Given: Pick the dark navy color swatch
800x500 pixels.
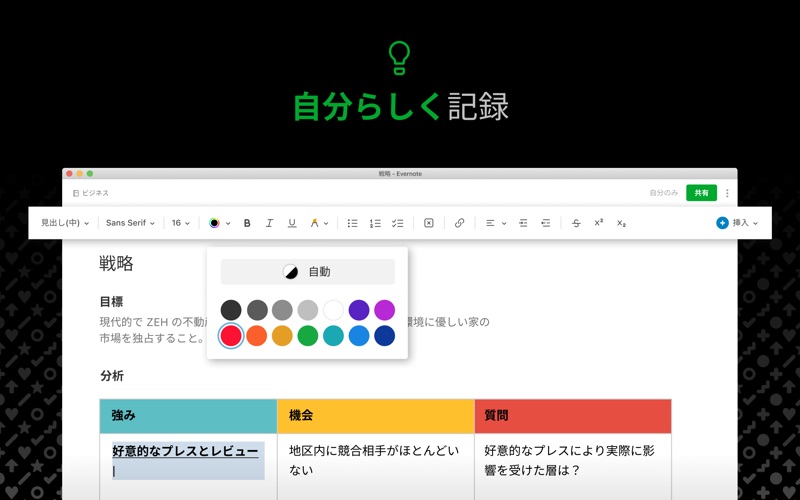Looking at the screenshot, I should click(x=385, y=336).
